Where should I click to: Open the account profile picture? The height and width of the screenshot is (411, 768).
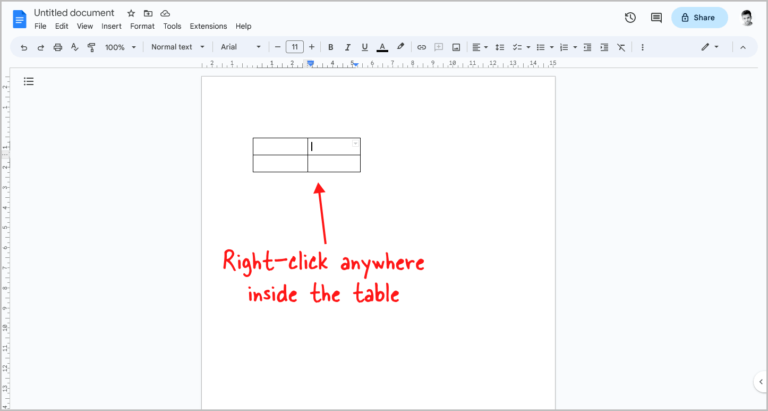[x=747, y=18]
